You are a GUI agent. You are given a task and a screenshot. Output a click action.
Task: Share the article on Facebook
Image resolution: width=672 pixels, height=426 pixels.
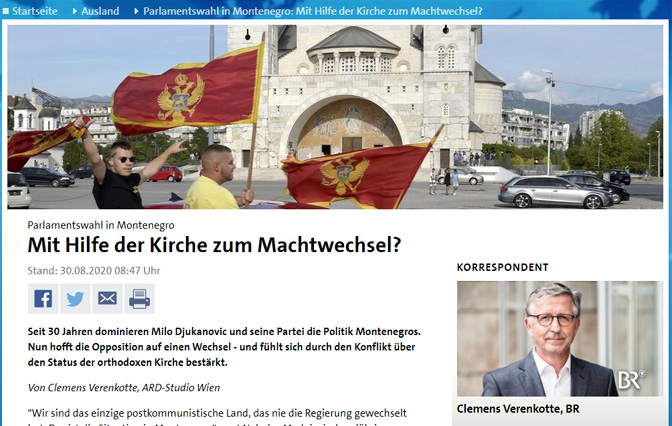[43, 298]
